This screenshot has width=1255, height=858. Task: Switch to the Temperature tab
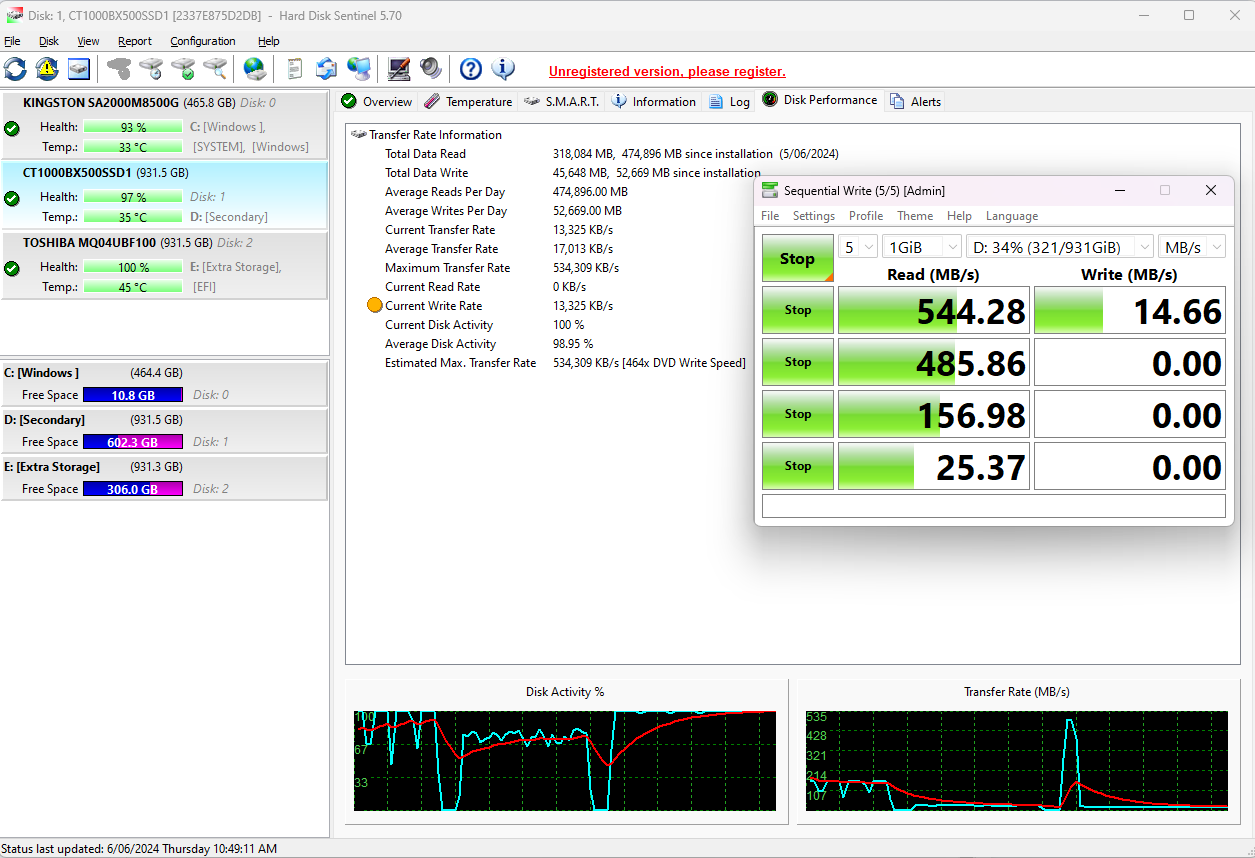468,101
